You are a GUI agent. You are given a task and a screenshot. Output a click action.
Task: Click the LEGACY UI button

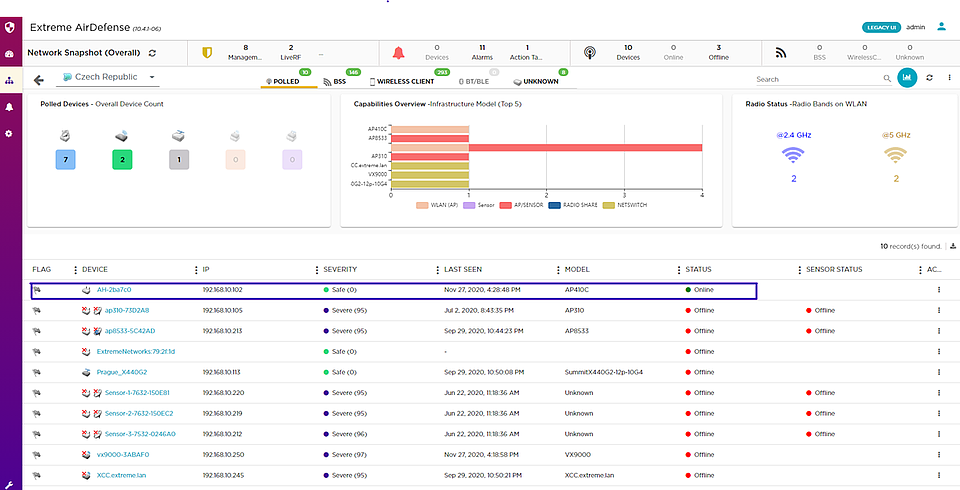[882, 28]
